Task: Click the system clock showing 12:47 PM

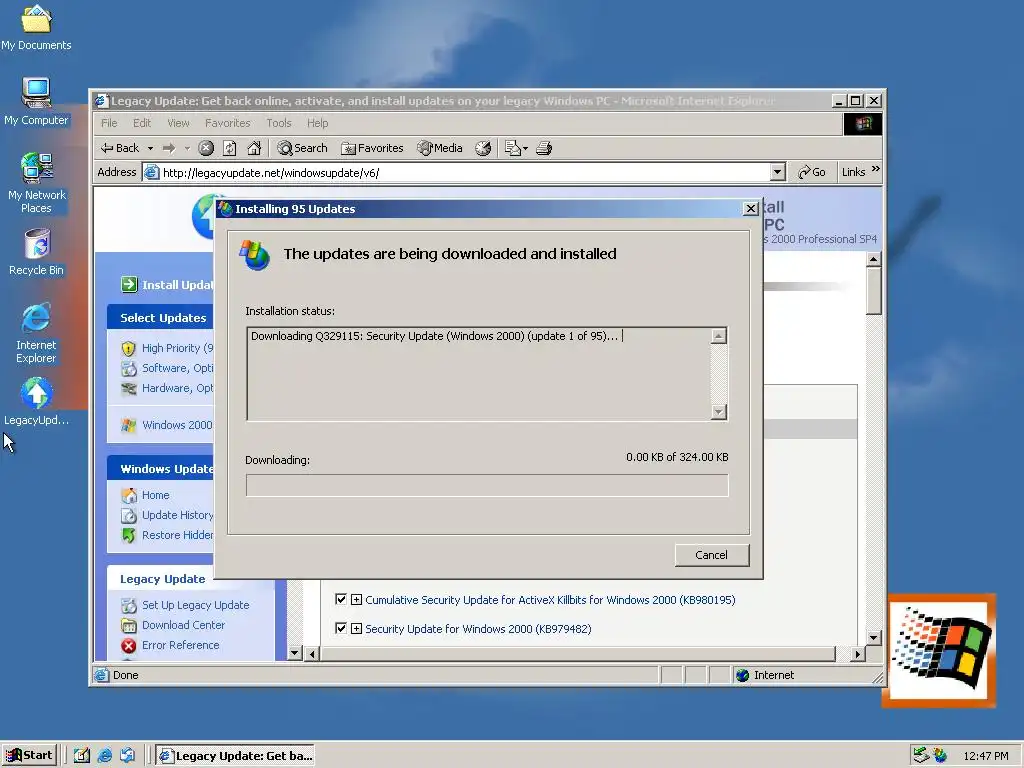Action: coord(985,756)
